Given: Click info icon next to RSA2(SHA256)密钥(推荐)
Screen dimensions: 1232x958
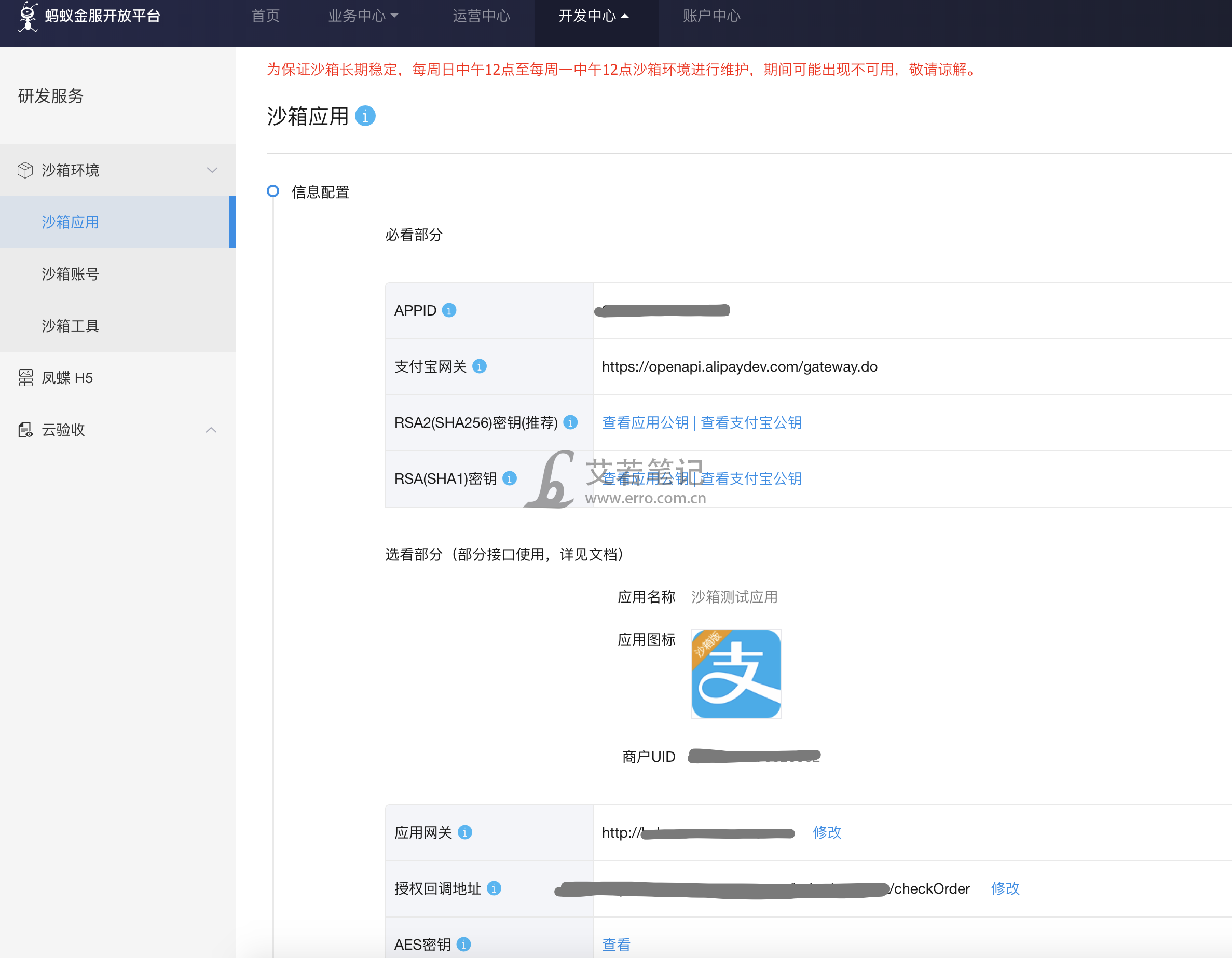Looking at the screenshot, I should point(570,422).
